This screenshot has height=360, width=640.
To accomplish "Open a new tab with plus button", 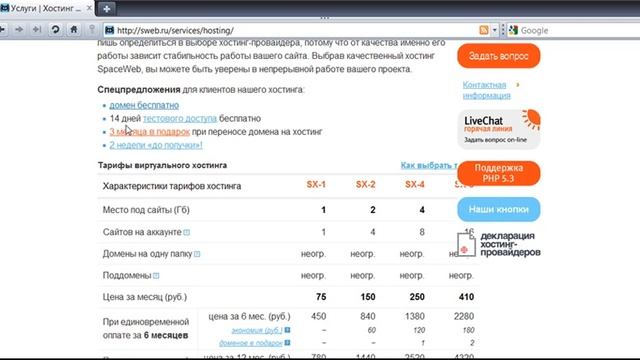I will point(107,9).
